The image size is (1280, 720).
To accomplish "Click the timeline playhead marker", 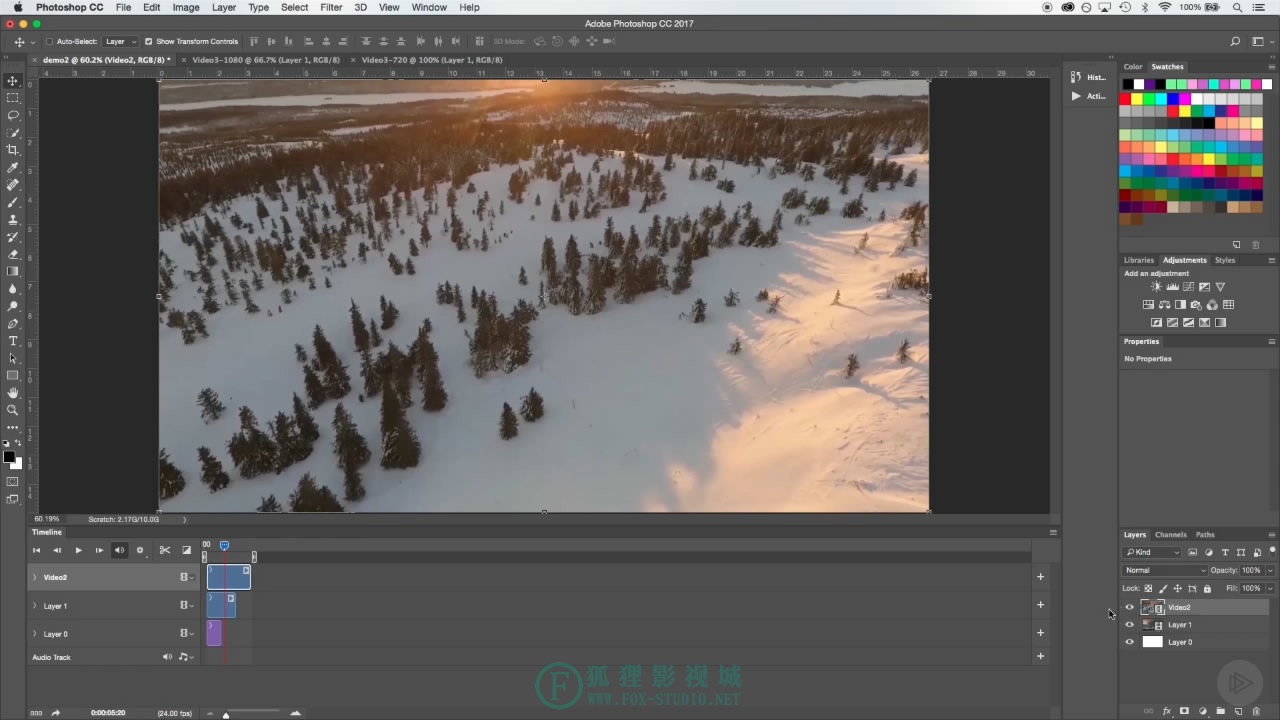I will coord(224,546).
